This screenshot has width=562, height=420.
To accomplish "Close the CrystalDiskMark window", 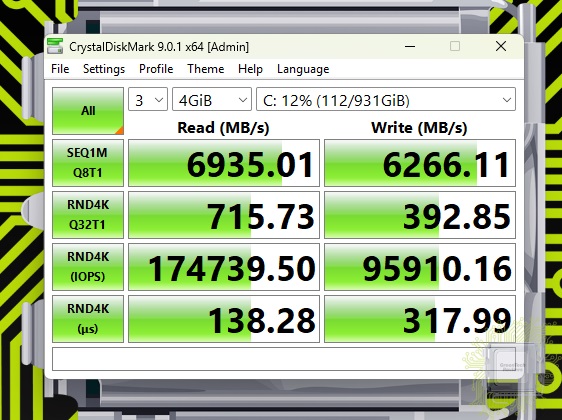I will coord(501,46).
